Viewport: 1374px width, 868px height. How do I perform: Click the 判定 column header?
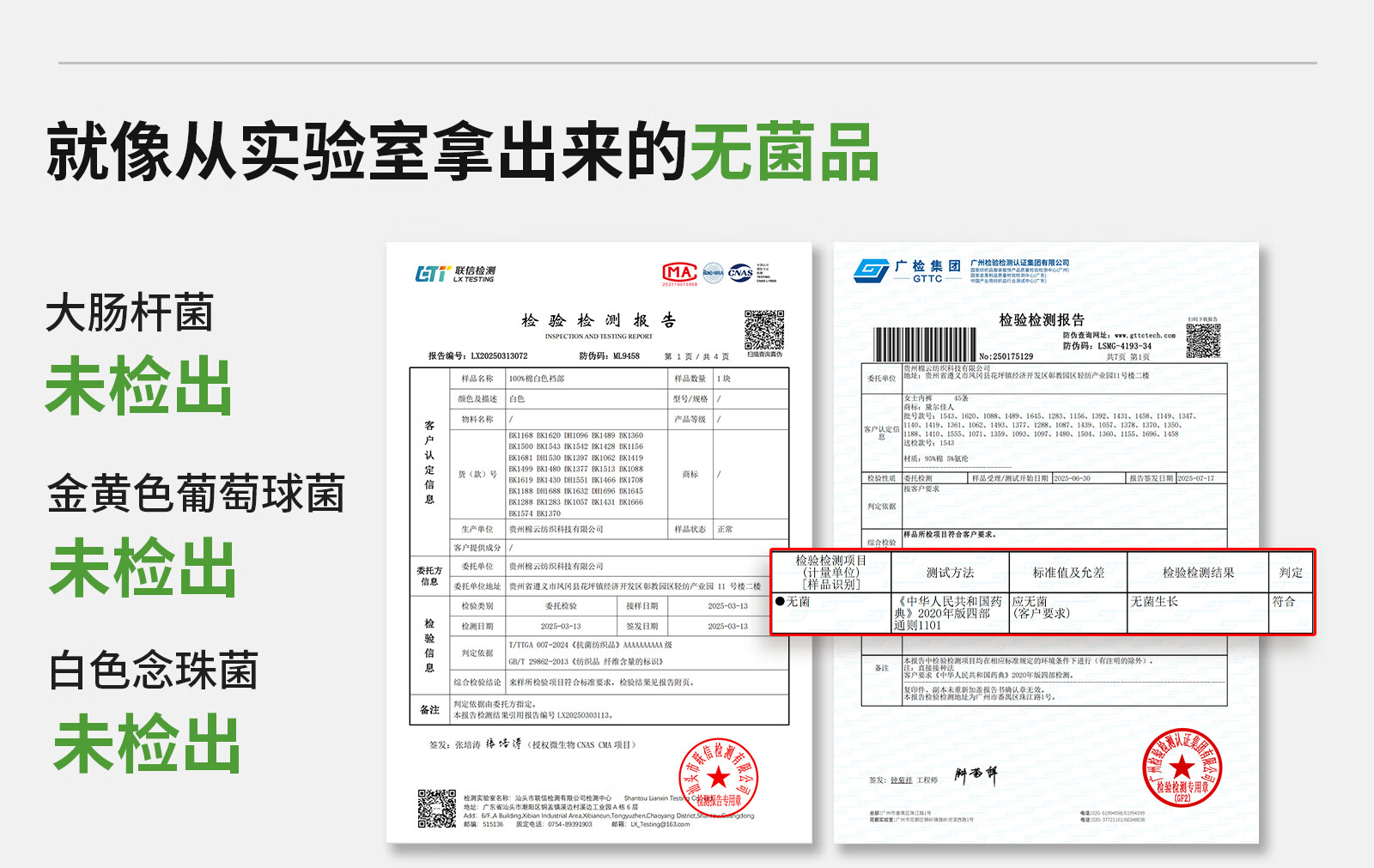pos(1291,573)
